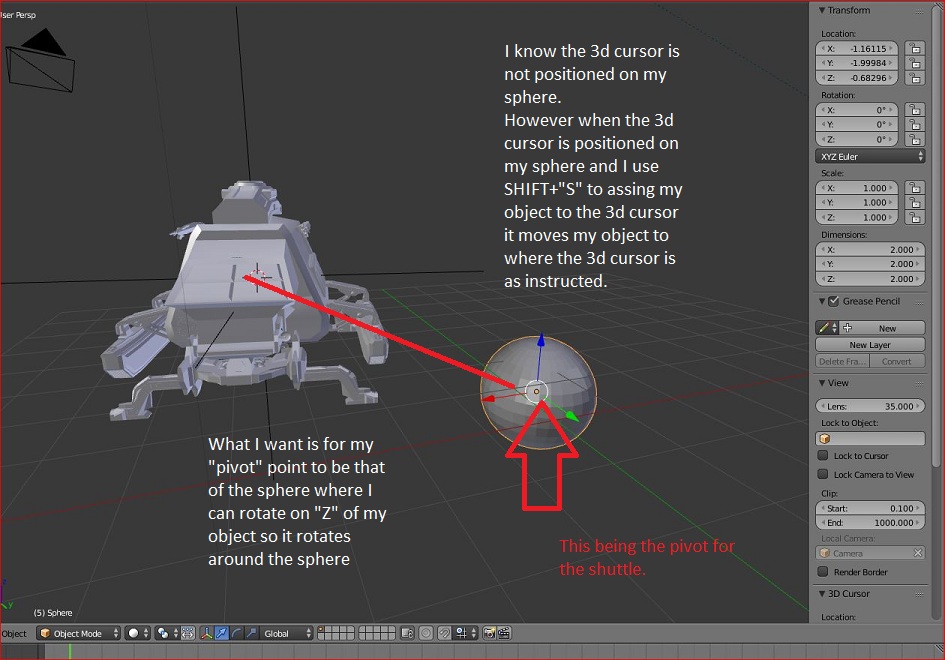
Task: Select the translate manipulator arrow icon
Action: tap(220, 633)
